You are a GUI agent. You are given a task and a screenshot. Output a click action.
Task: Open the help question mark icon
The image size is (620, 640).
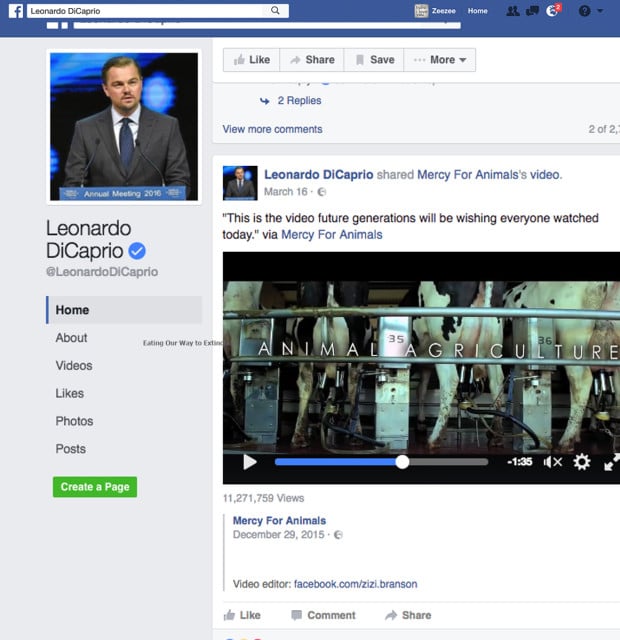(584, 11)
